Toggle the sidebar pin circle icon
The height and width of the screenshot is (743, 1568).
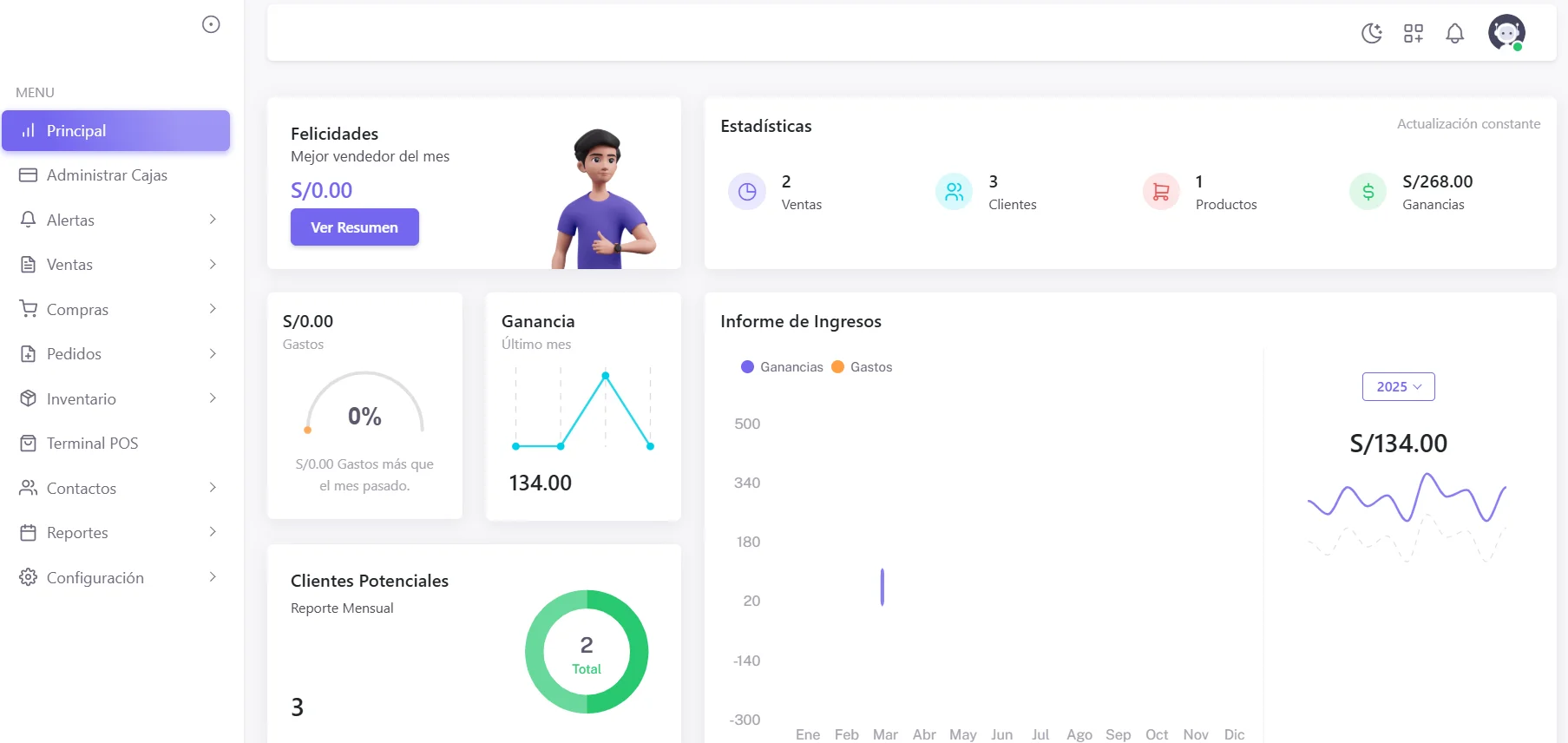pyautogui.click(x=211, y=24)
